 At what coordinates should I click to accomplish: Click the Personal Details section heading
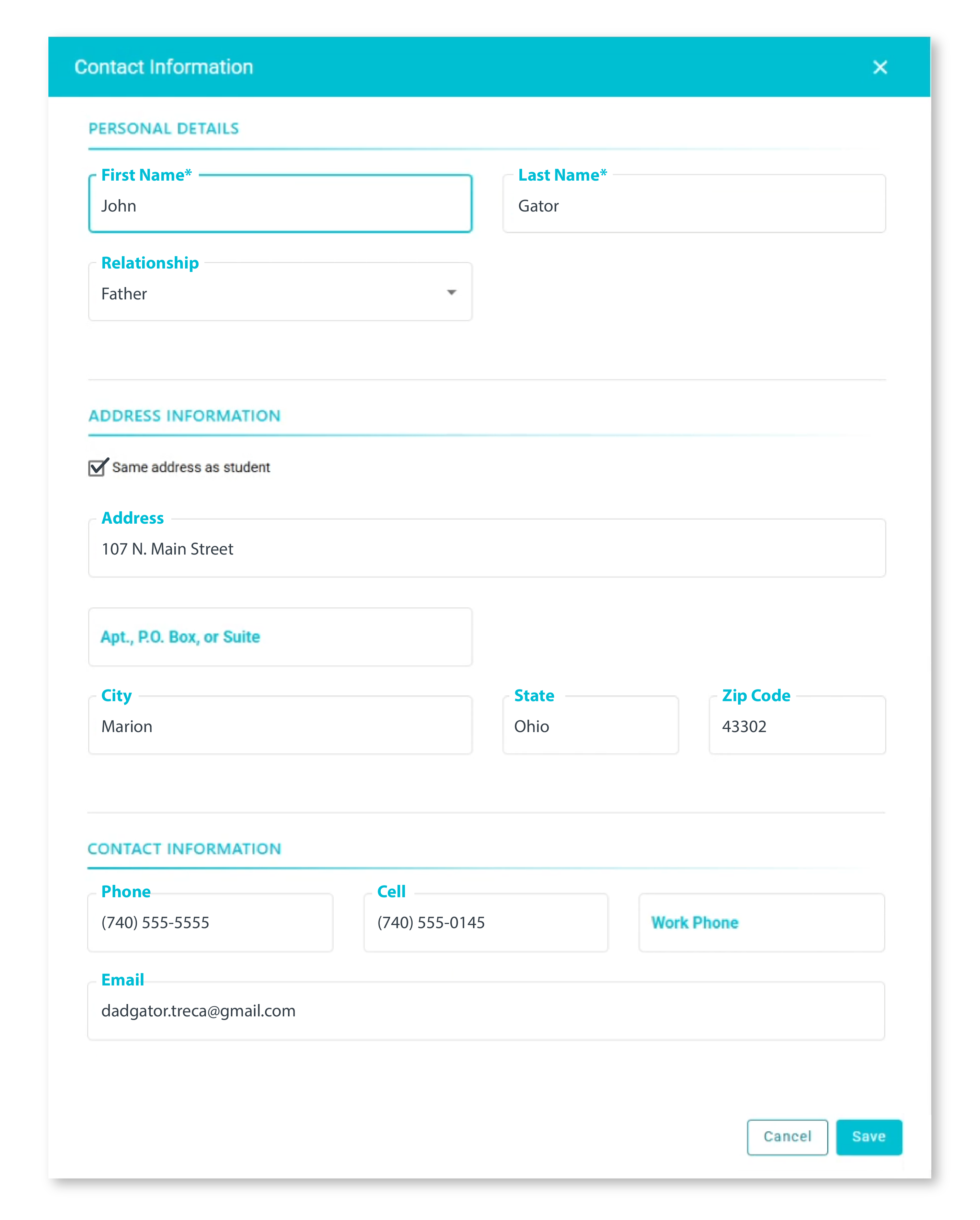[163, 128]
